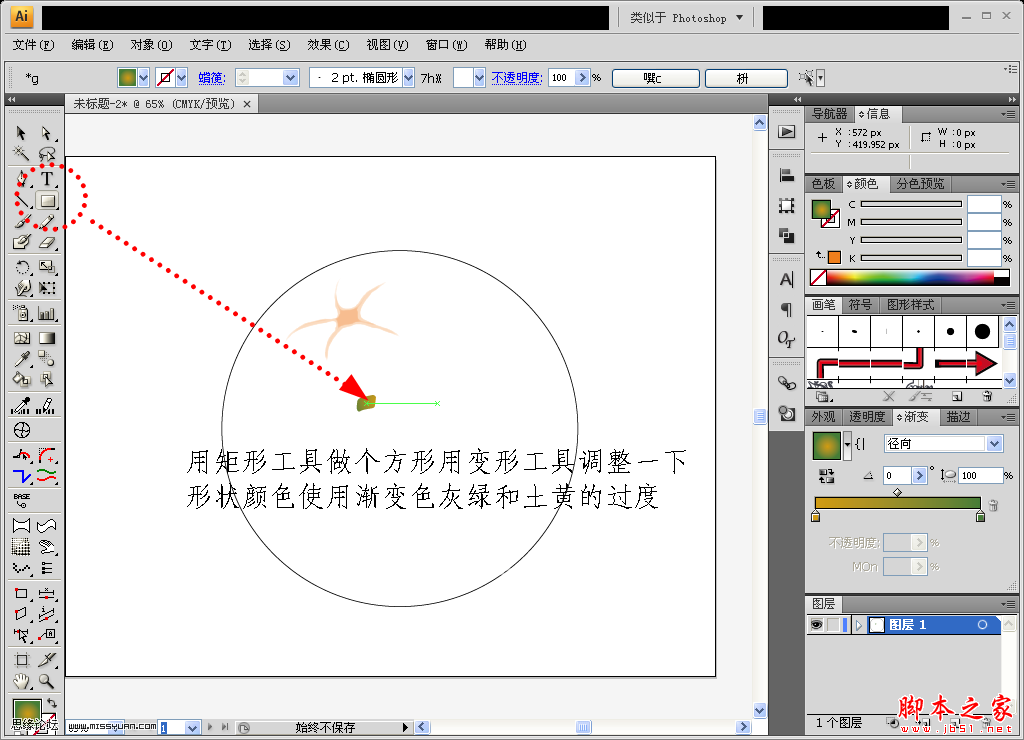
Task: Click the 图层 1 target circle
Action: tap(982, 625)
